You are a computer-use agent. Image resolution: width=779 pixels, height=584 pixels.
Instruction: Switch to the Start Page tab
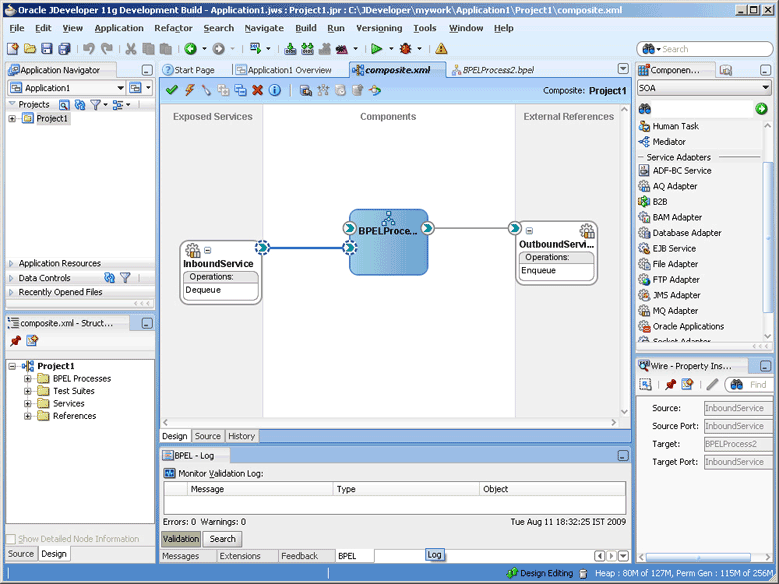point(189,70)
